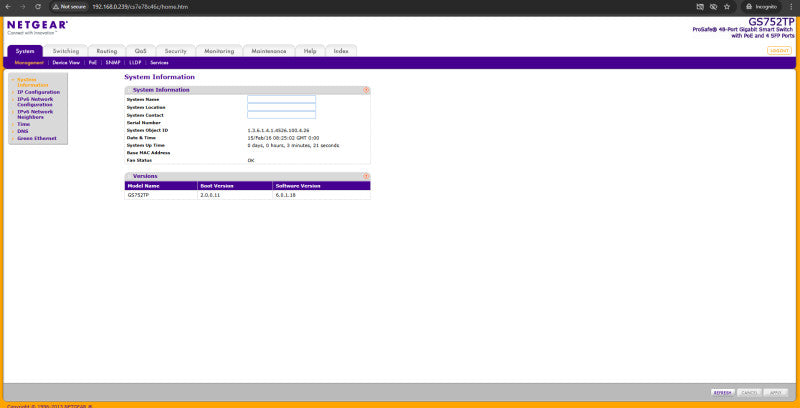Click the cast/screen icon in the address bar
Viewport: 800px width, 408px height.
coord(700,7)
